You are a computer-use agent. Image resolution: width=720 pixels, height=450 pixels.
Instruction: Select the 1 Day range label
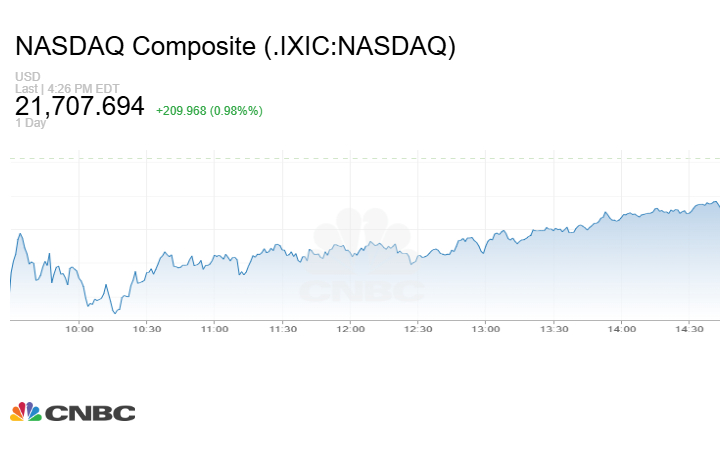pyautogui.click(x=31, y=123)
